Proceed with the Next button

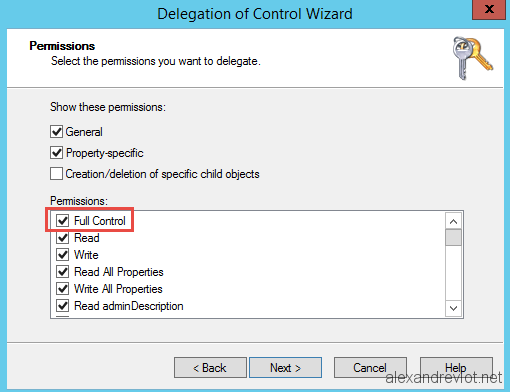coord(285,368)
